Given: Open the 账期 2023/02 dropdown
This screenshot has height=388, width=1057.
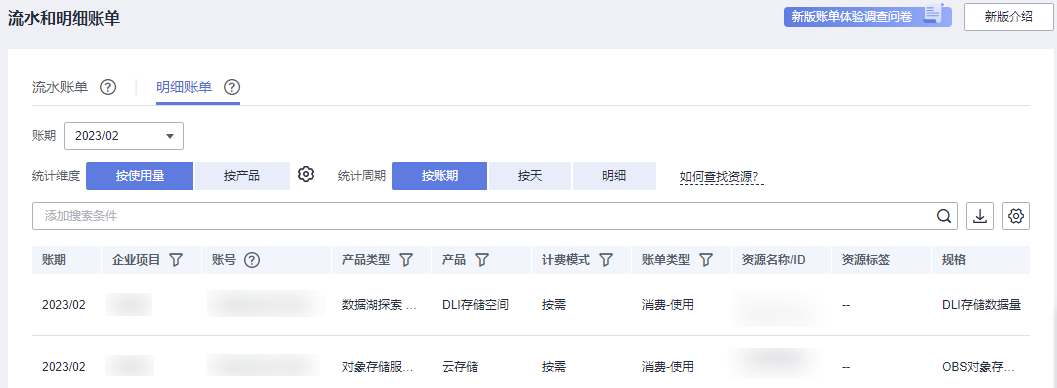Looking at the screenshot, I should pyautogui.click(x=124, y=135).
